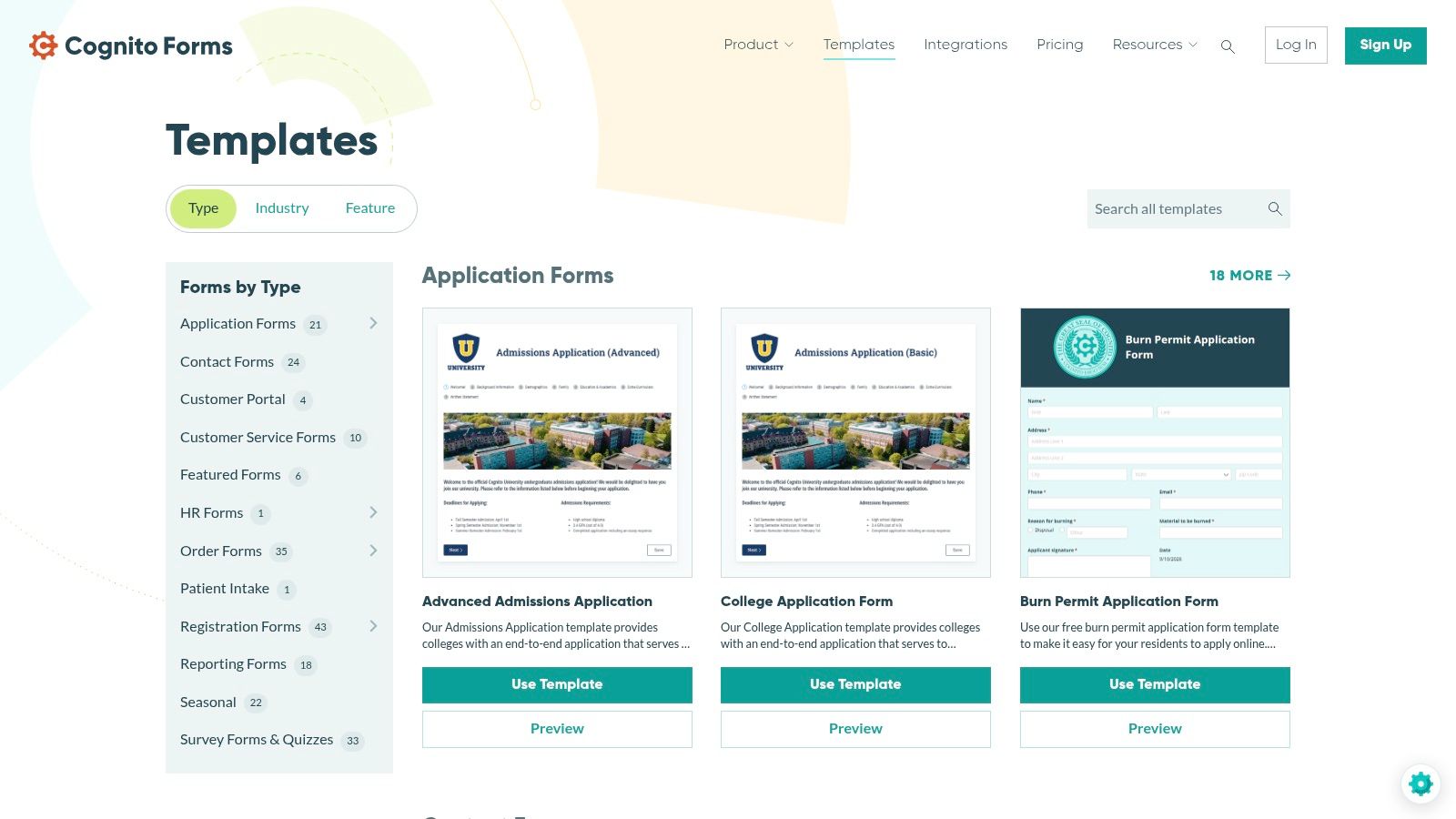
Task: Click the arrow next to 18 MORE
Action: (1284, 275)
